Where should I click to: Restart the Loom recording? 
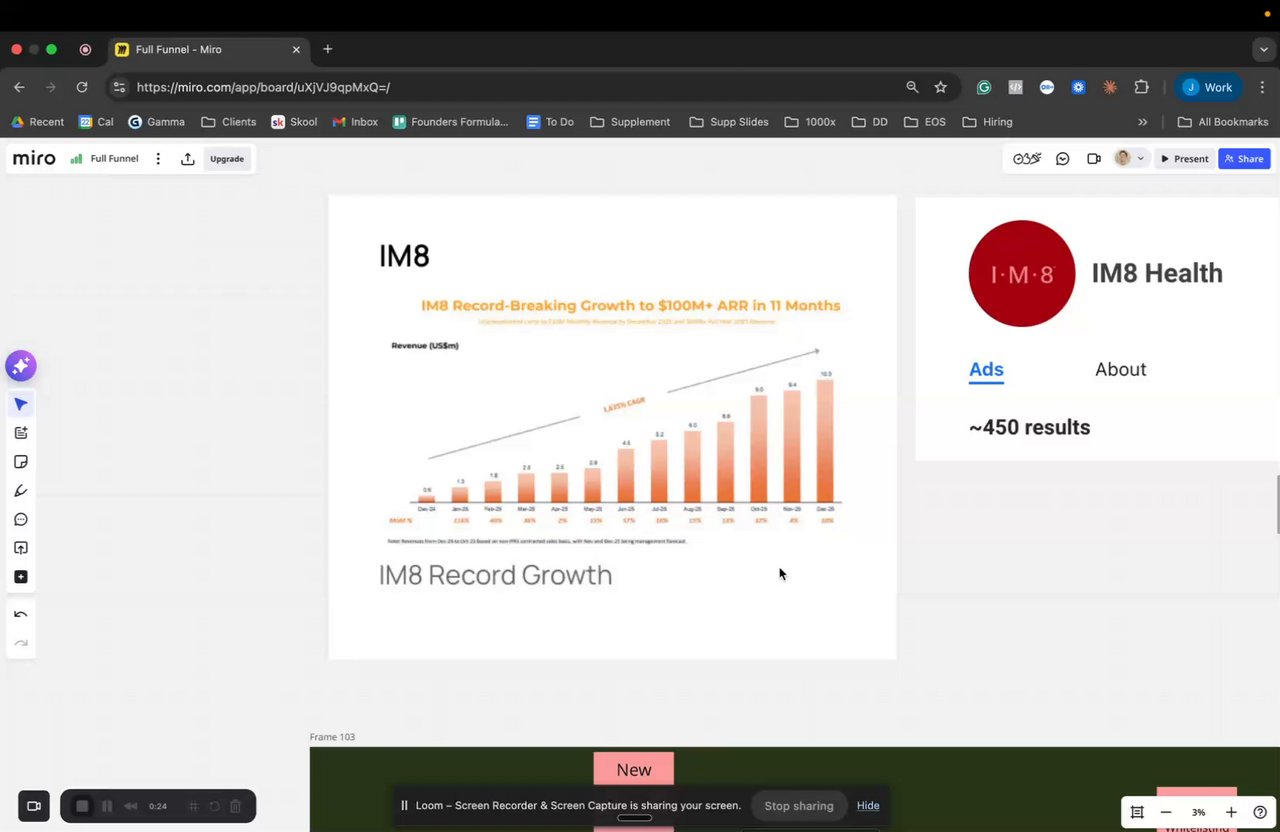[x=214, y=806]
